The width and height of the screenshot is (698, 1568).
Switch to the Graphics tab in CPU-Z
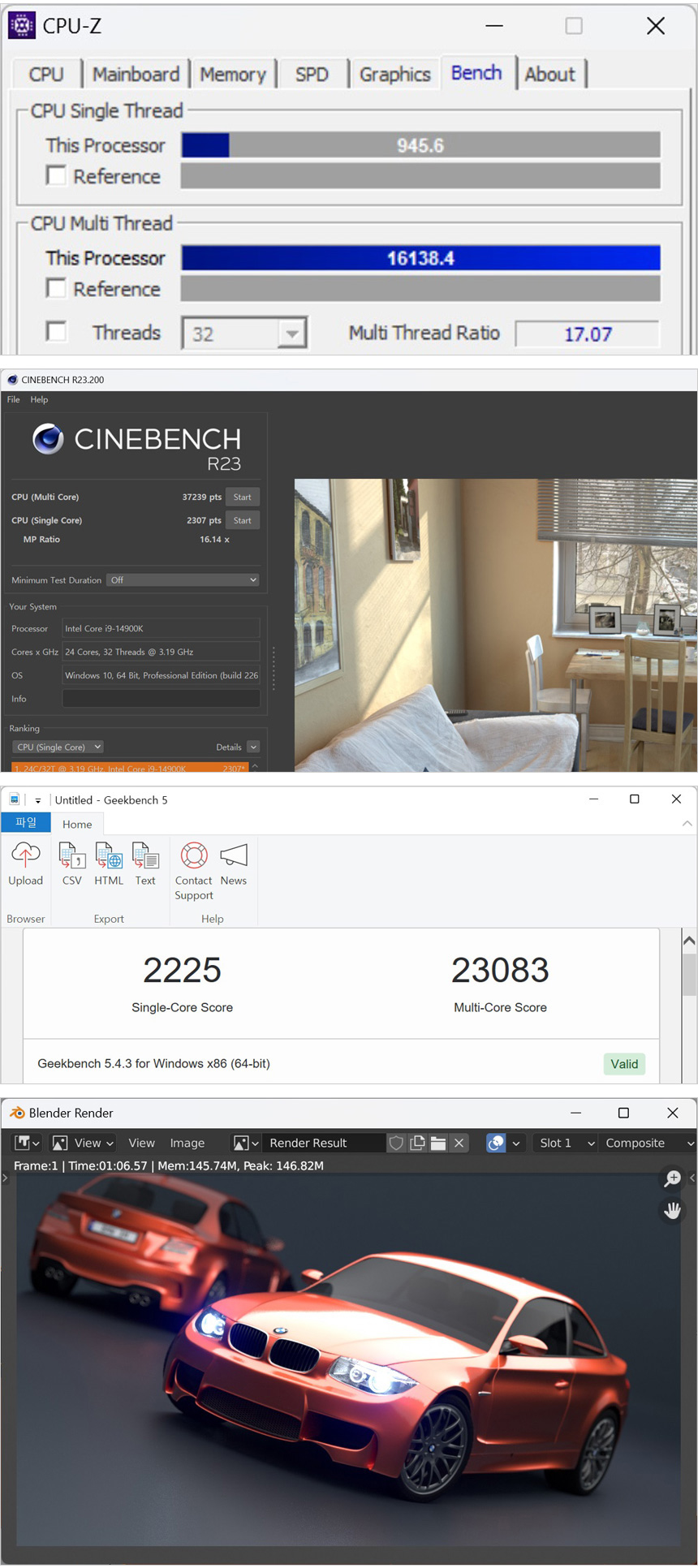(394, 74)
